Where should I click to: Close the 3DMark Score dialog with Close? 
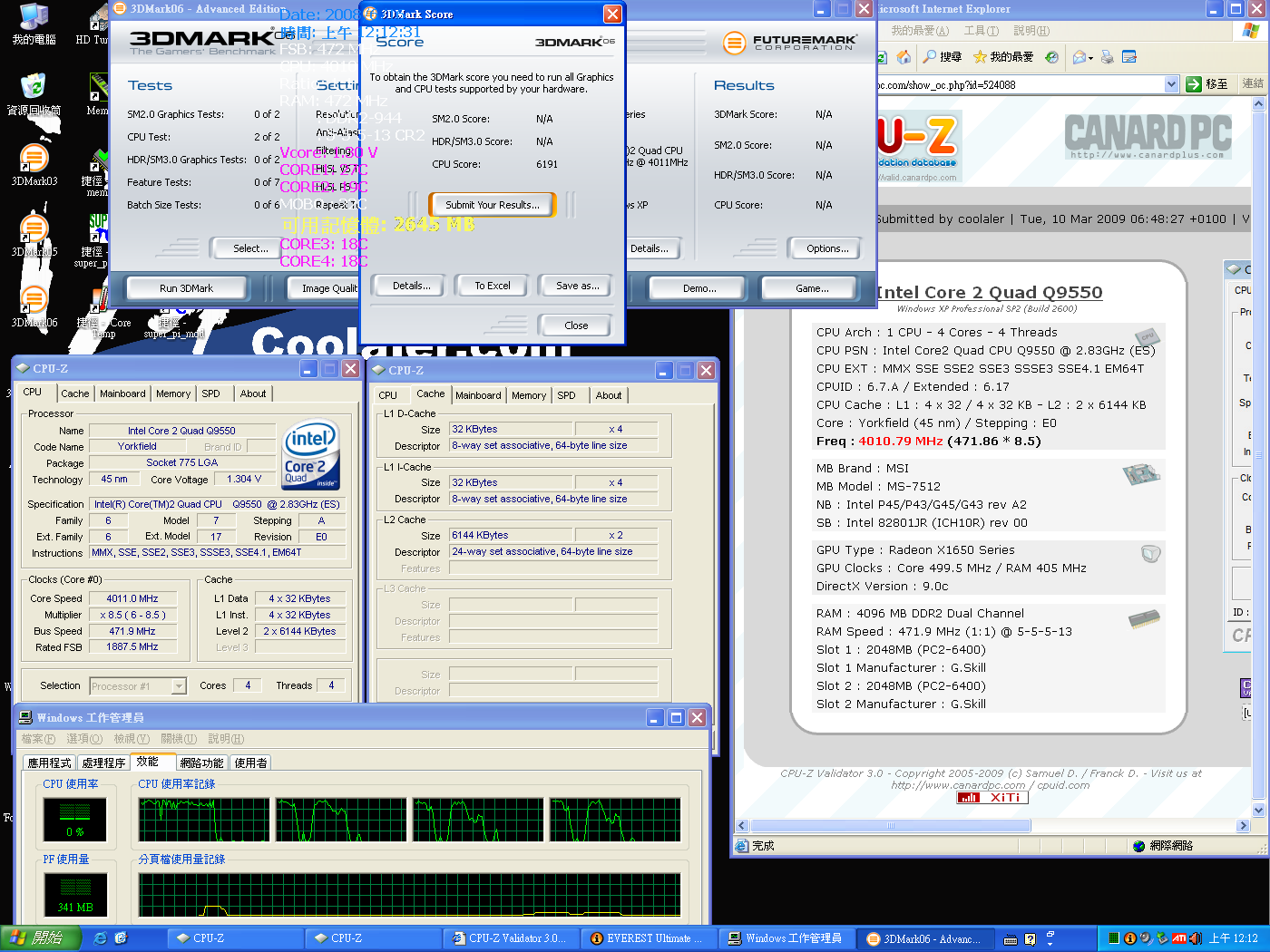pyautogui.click(x=576, y=325)
